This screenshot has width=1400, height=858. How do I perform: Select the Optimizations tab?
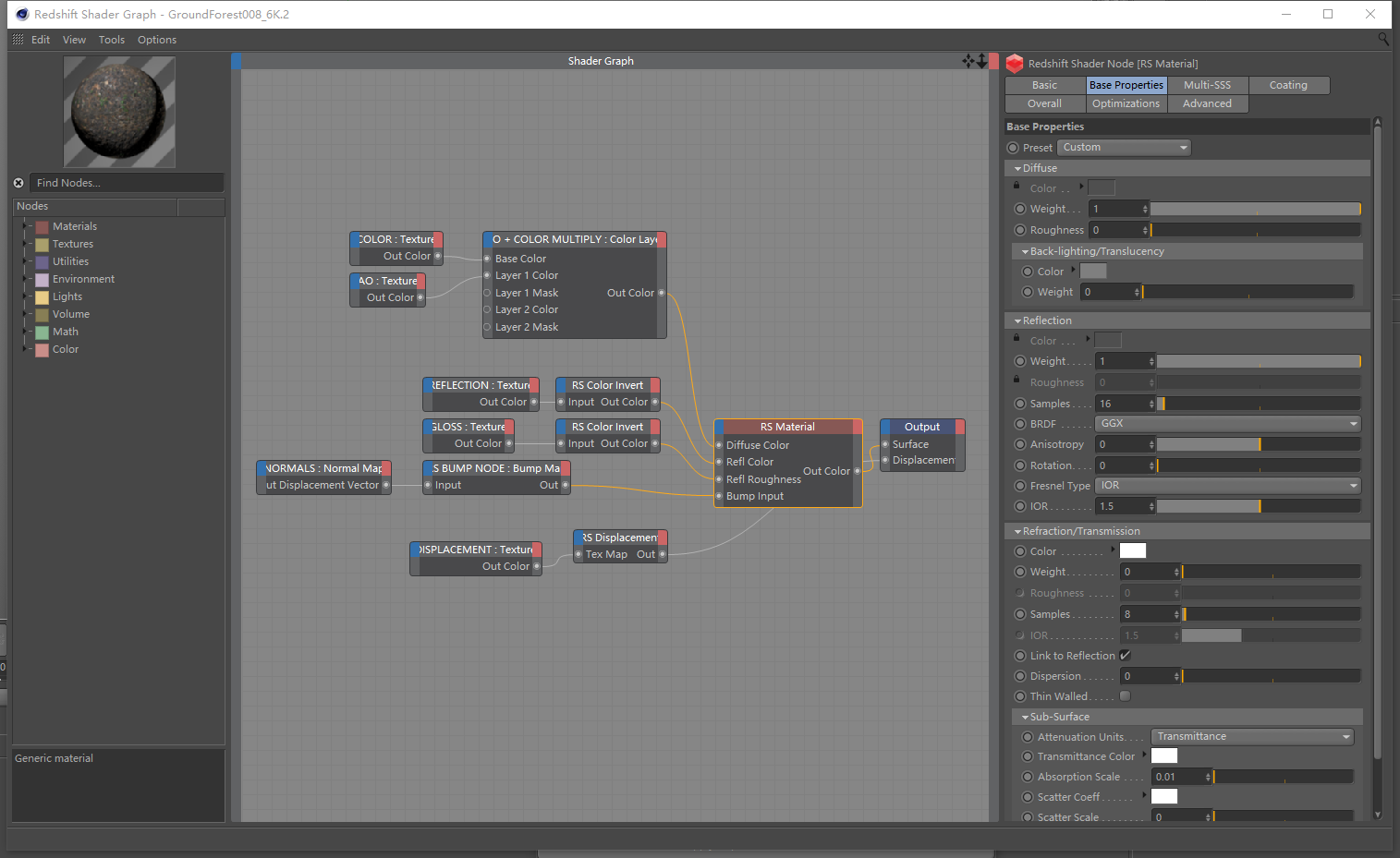click(1126, 103)
